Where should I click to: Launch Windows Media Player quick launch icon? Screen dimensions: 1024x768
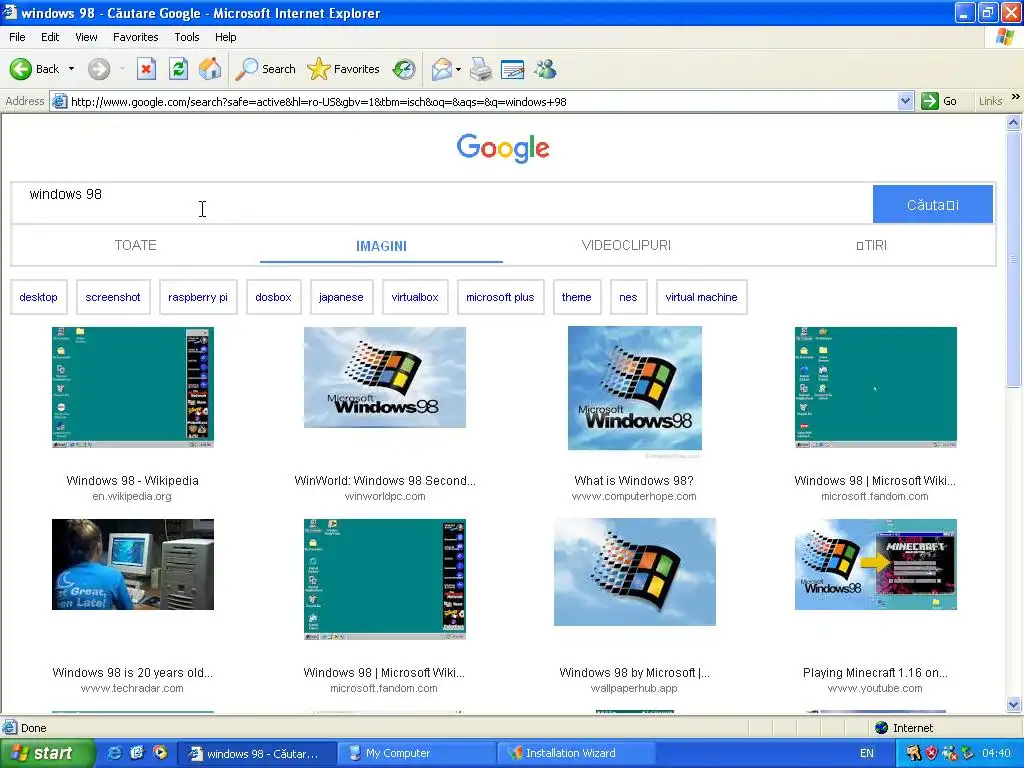(160, 753)
